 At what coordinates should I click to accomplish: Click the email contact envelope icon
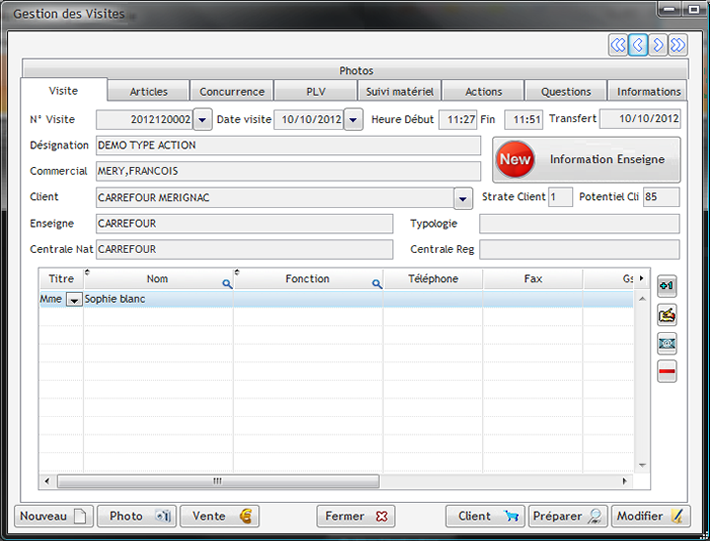(x=667, y=344)
